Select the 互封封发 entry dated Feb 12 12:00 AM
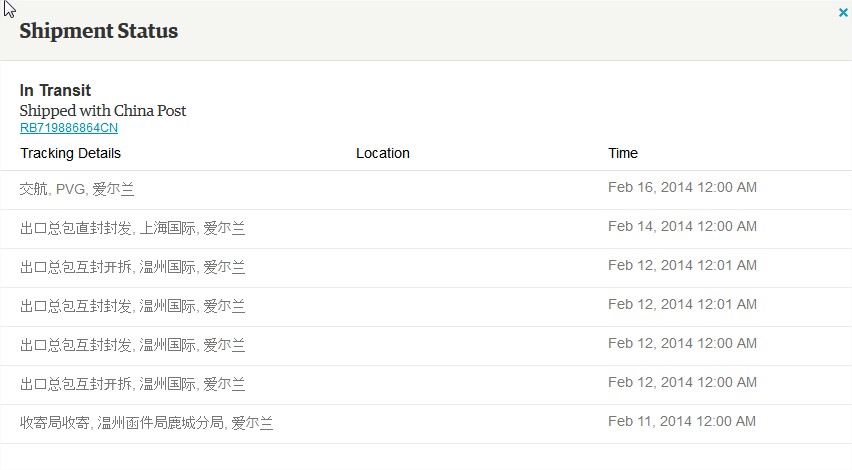 click(133, 345)
